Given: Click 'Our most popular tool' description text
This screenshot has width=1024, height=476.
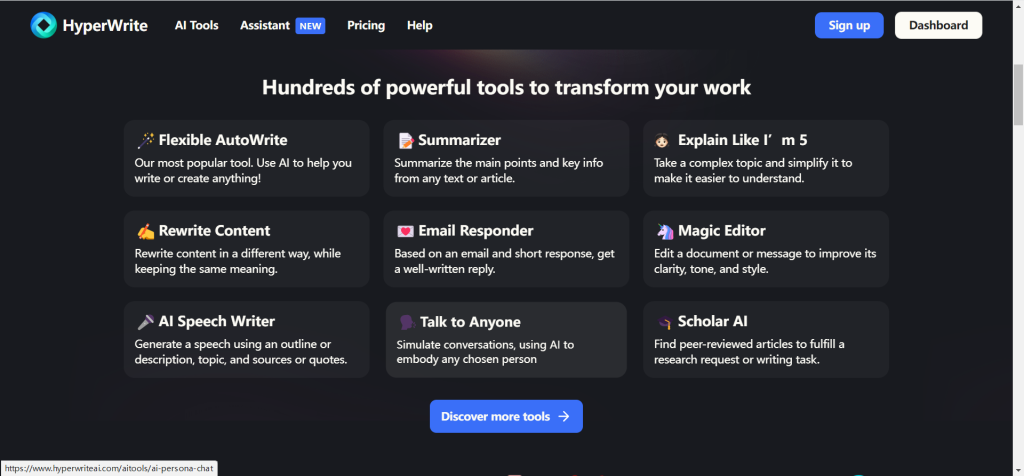Looking at the screenshot, I should pos(243,170).
